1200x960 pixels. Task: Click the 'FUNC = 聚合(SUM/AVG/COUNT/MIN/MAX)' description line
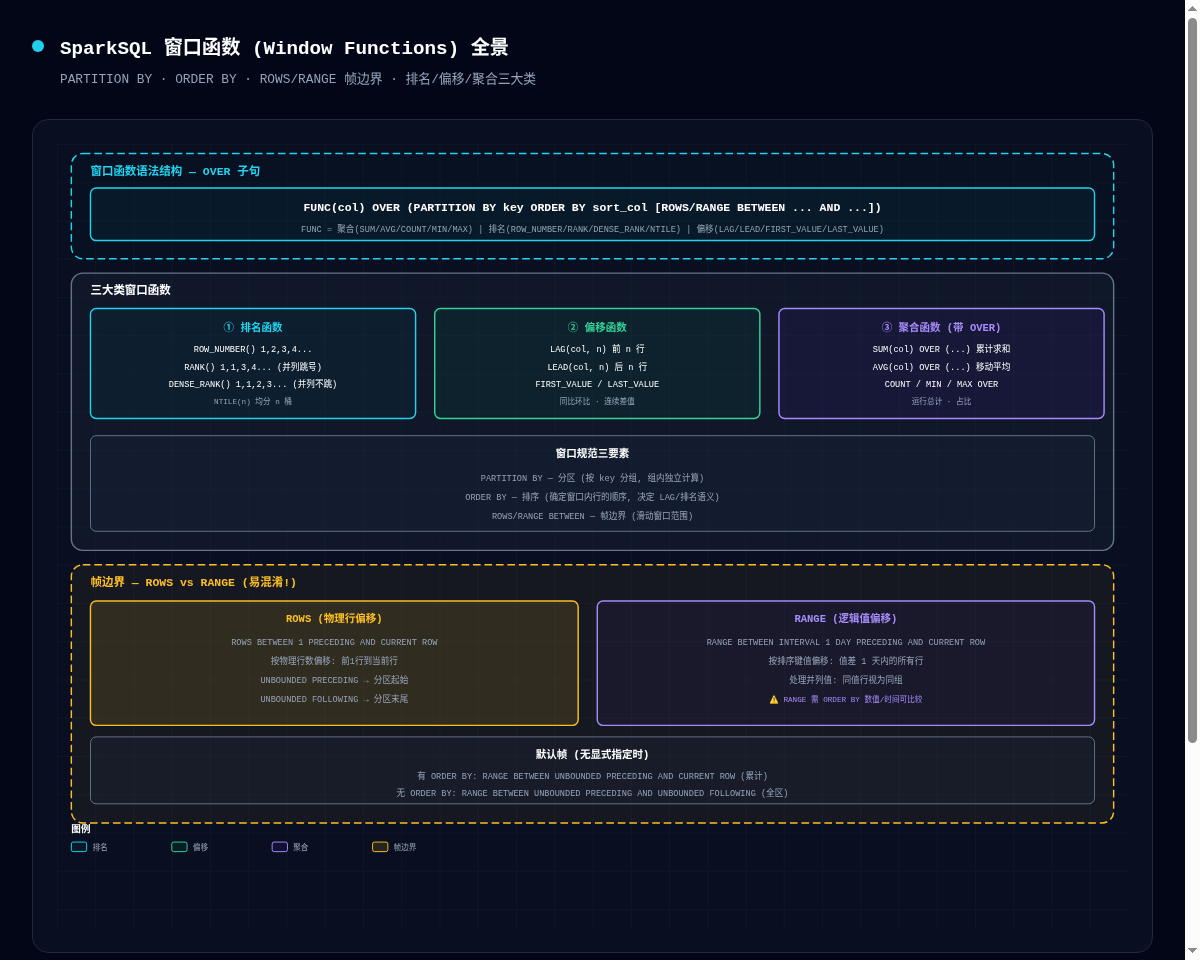(592, 229)
